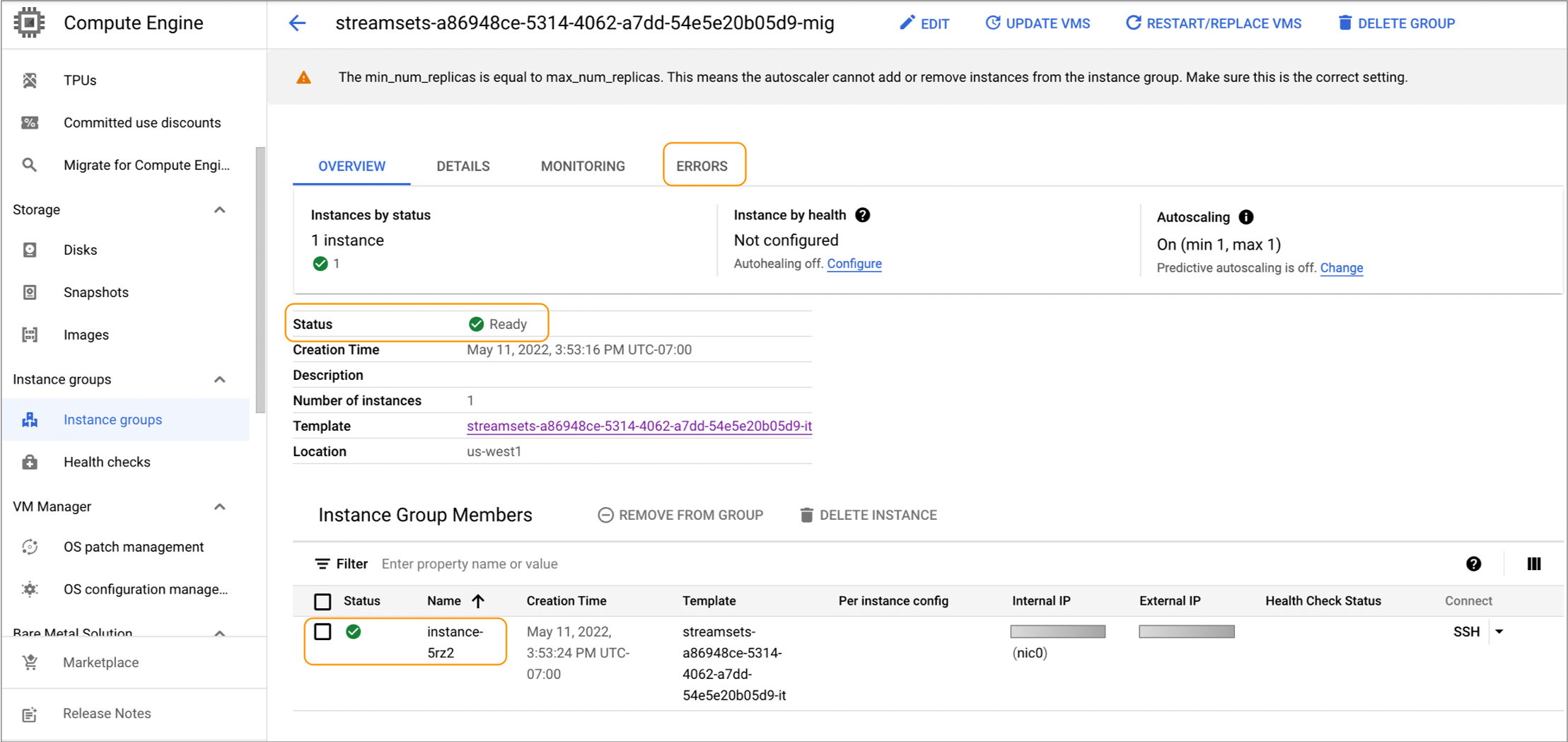Click the Snapshots sidebar icon
The image size is (1568, 742).
pos(30,292)
